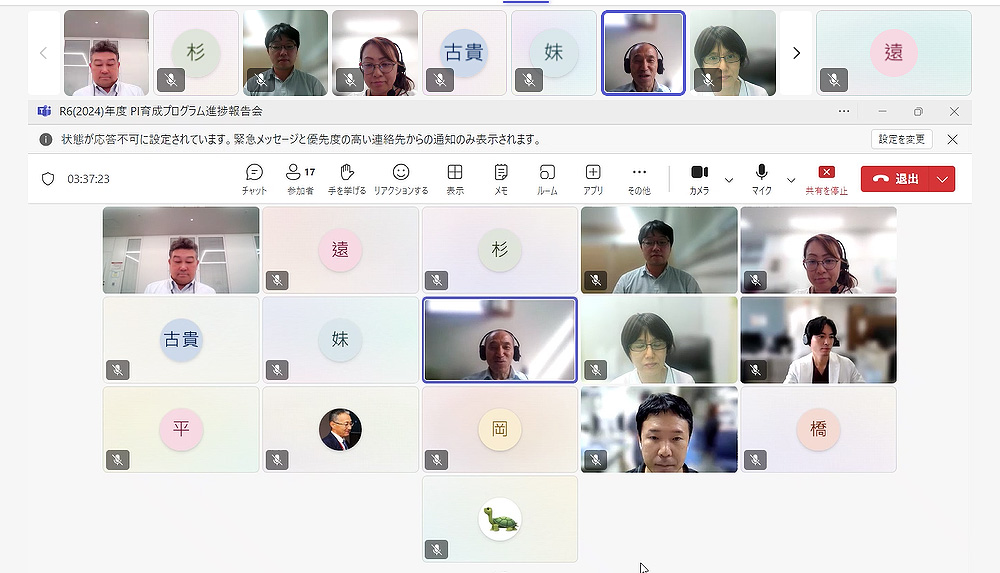Open the アプリ apps menu

pyautogui.click(x=593, y=178)
